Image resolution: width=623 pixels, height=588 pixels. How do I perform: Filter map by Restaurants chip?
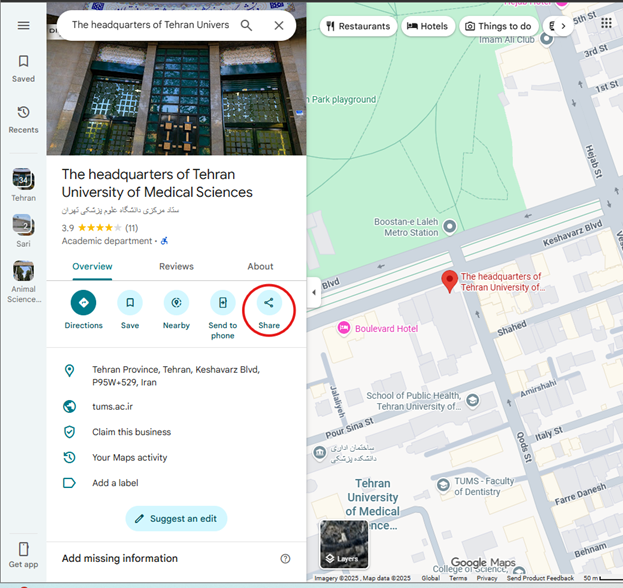[x=358, y=26]
